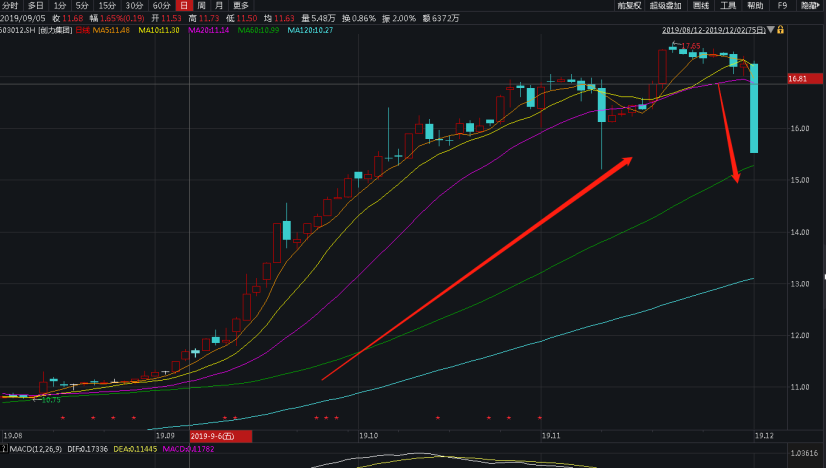The height and width of the screenshot is (468, 826).
Task: Click the red 2019-9-6 date marker
Action: point(211,436)
